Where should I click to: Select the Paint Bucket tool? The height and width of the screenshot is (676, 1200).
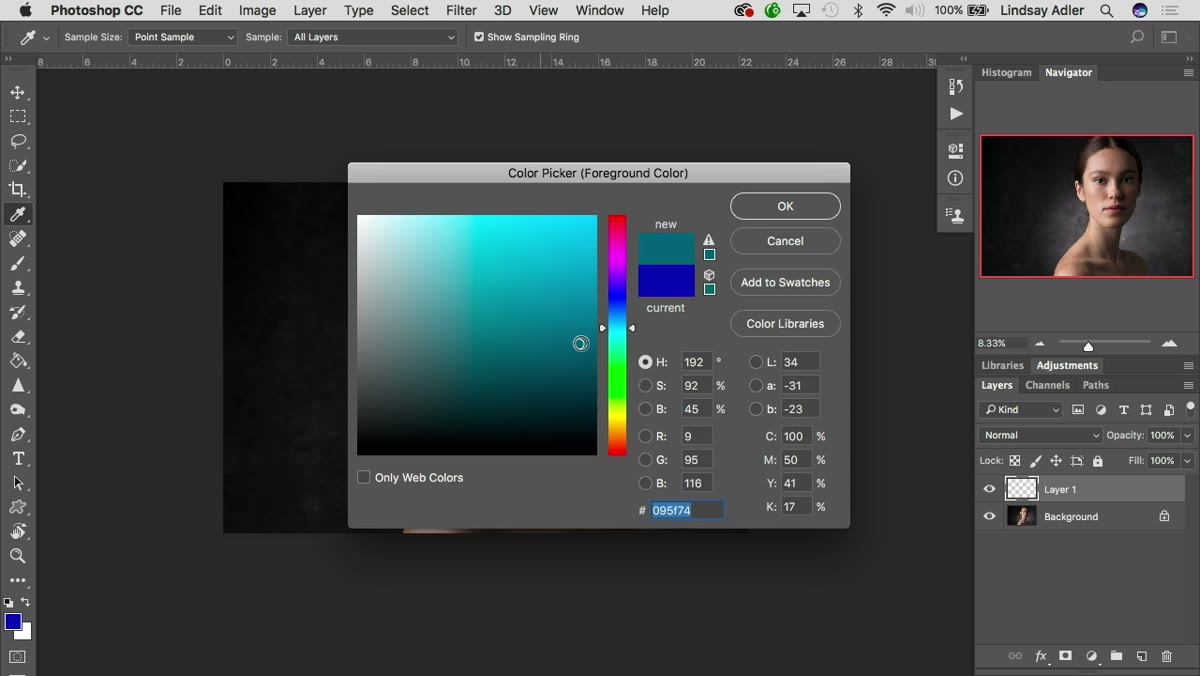point(18,360)
